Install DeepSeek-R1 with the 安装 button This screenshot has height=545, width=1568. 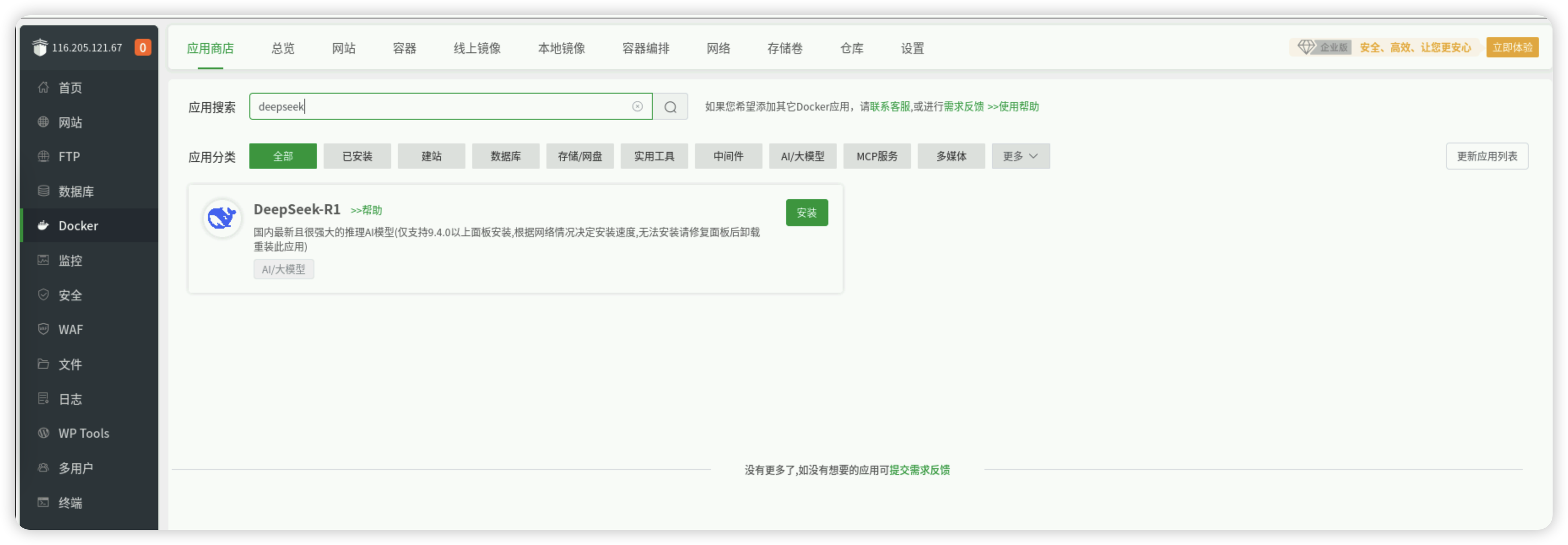pyautogui.click(x=806, y=212)
